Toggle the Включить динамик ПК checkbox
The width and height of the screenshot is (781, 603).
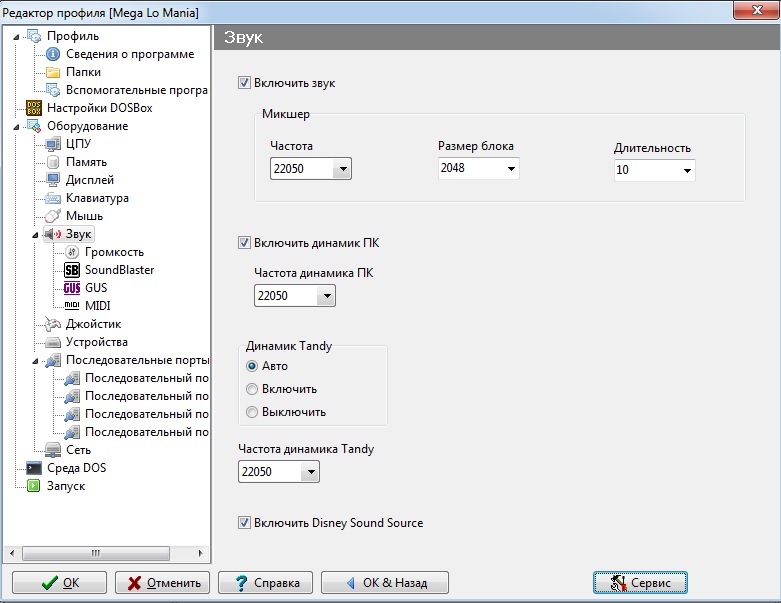pyautogui.click(x=244, y=243)
